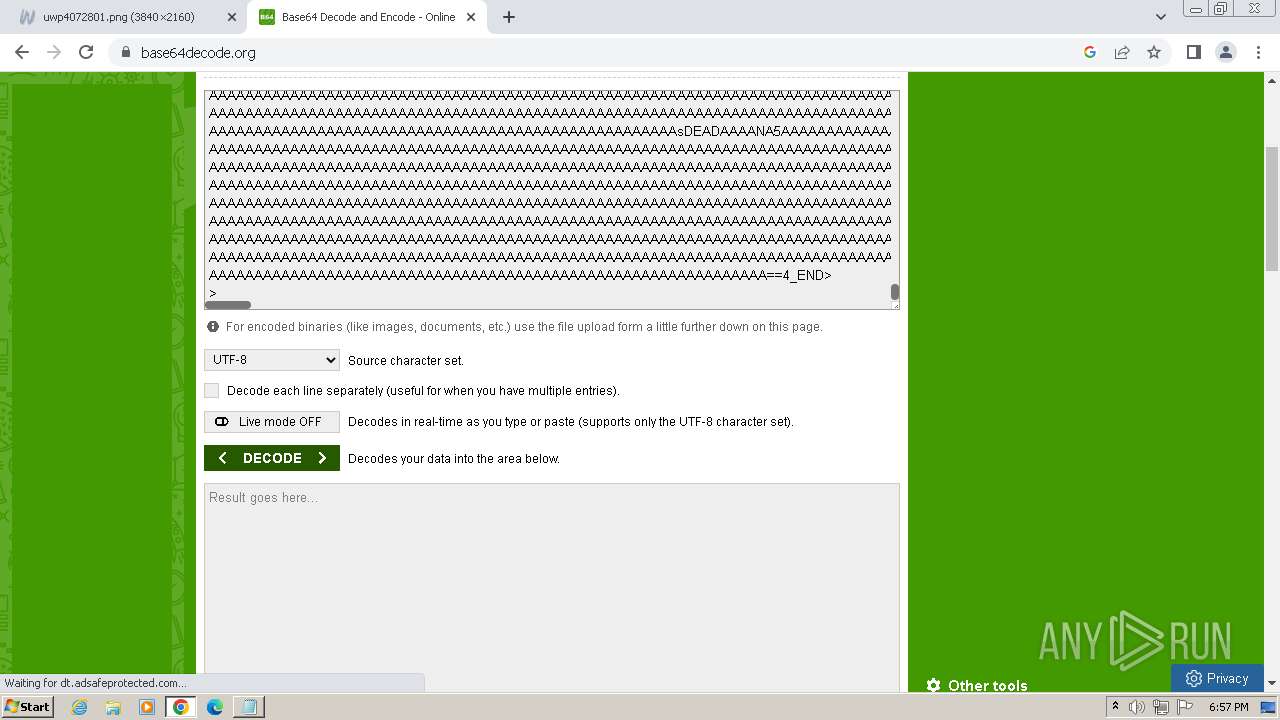Click the horizontal scrollbar of input area

(x=229, y=304)
